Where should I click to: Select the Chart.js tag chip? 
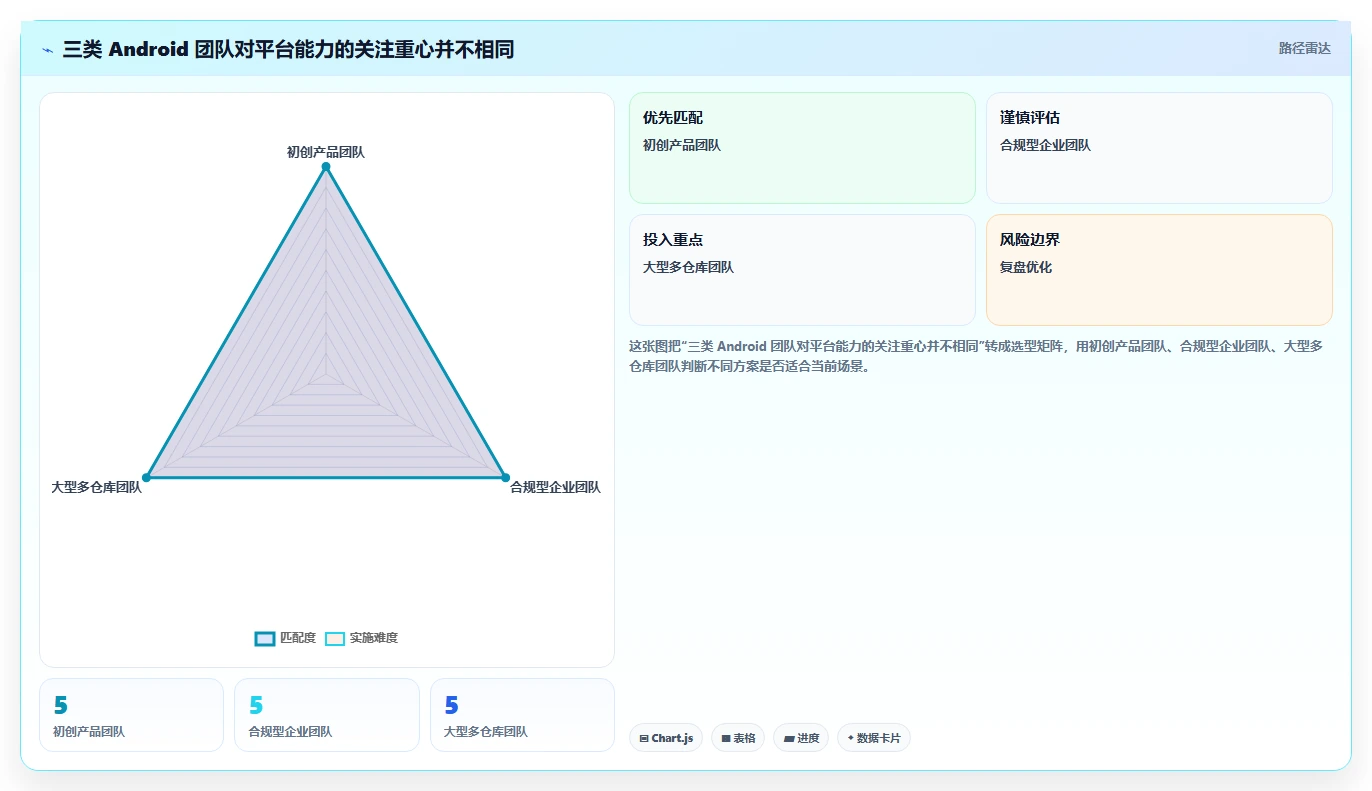[x=666, y=738]
